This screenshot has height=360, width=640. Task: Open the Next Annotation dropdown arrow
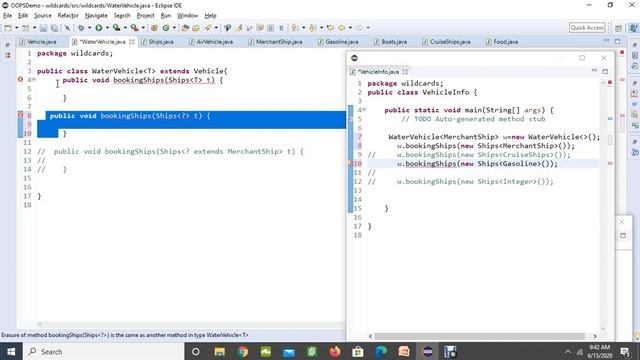[x=303, y=28]
